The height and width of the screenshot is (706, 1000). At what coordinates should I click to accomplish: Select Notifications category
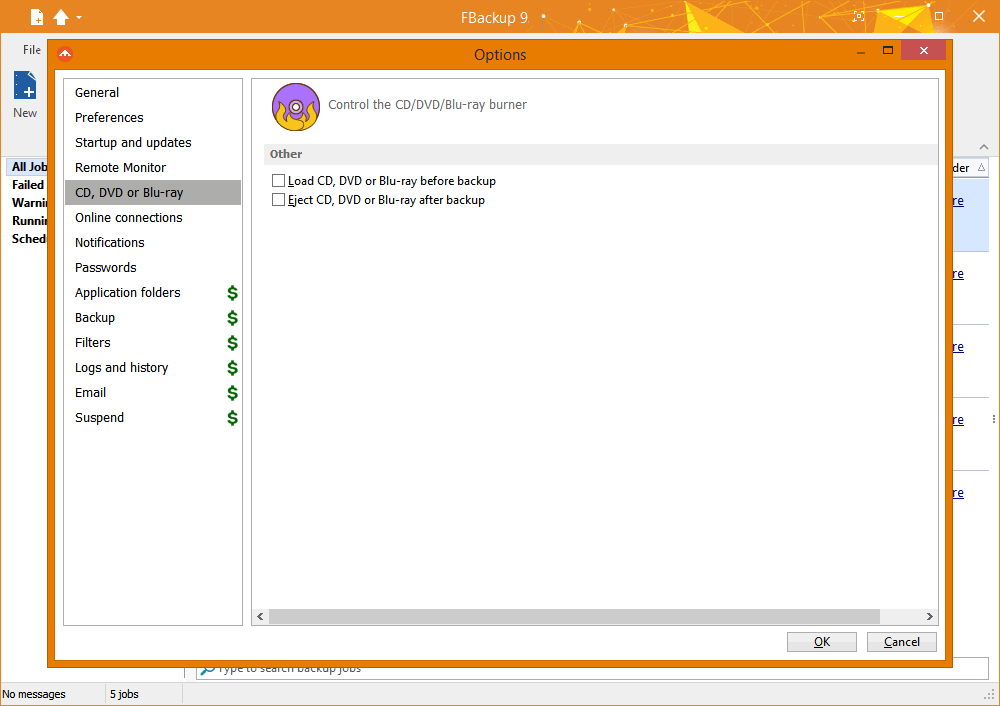(152, 242)
